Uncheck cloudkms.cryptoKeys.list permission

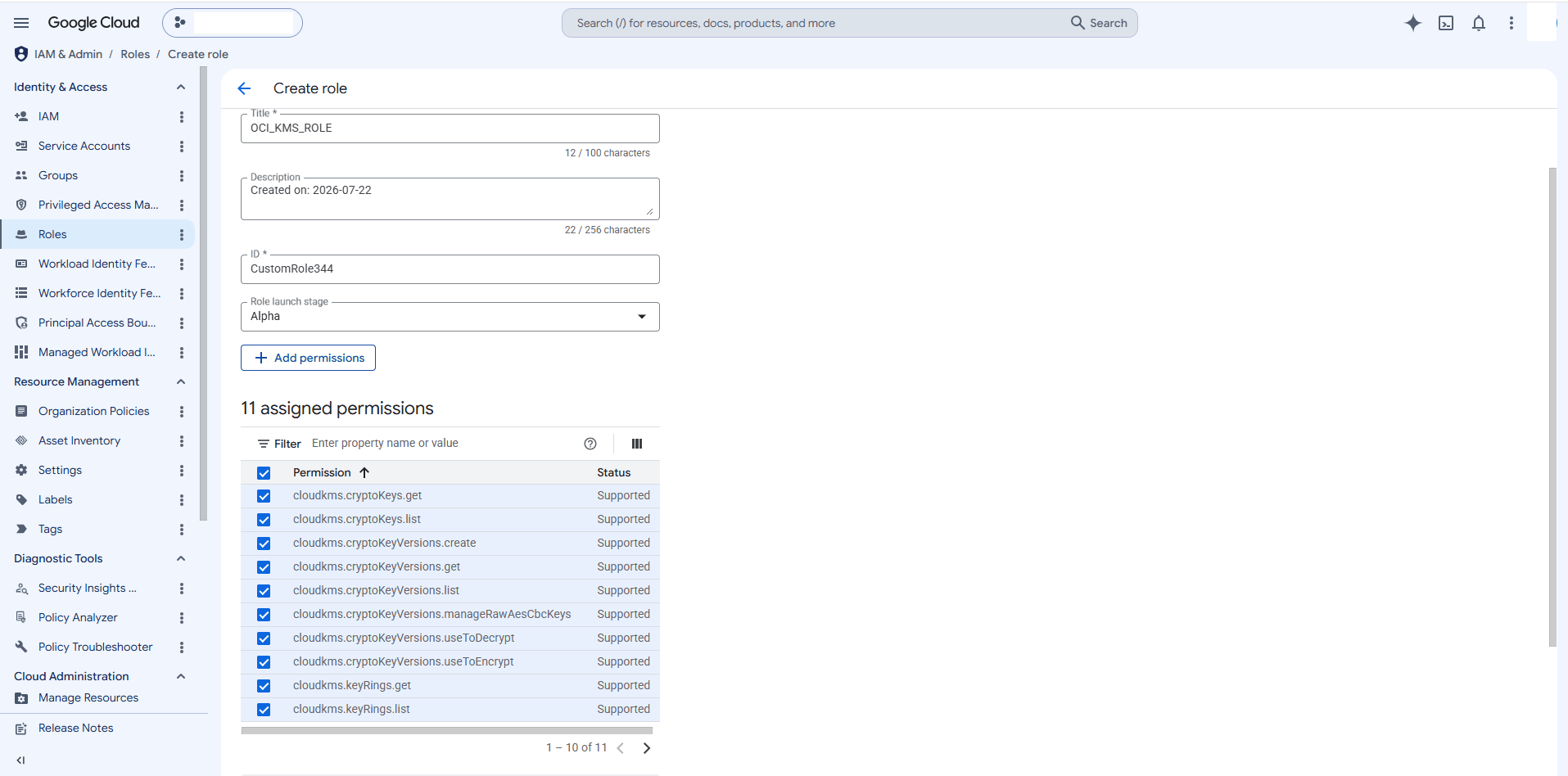click(264, 520)
